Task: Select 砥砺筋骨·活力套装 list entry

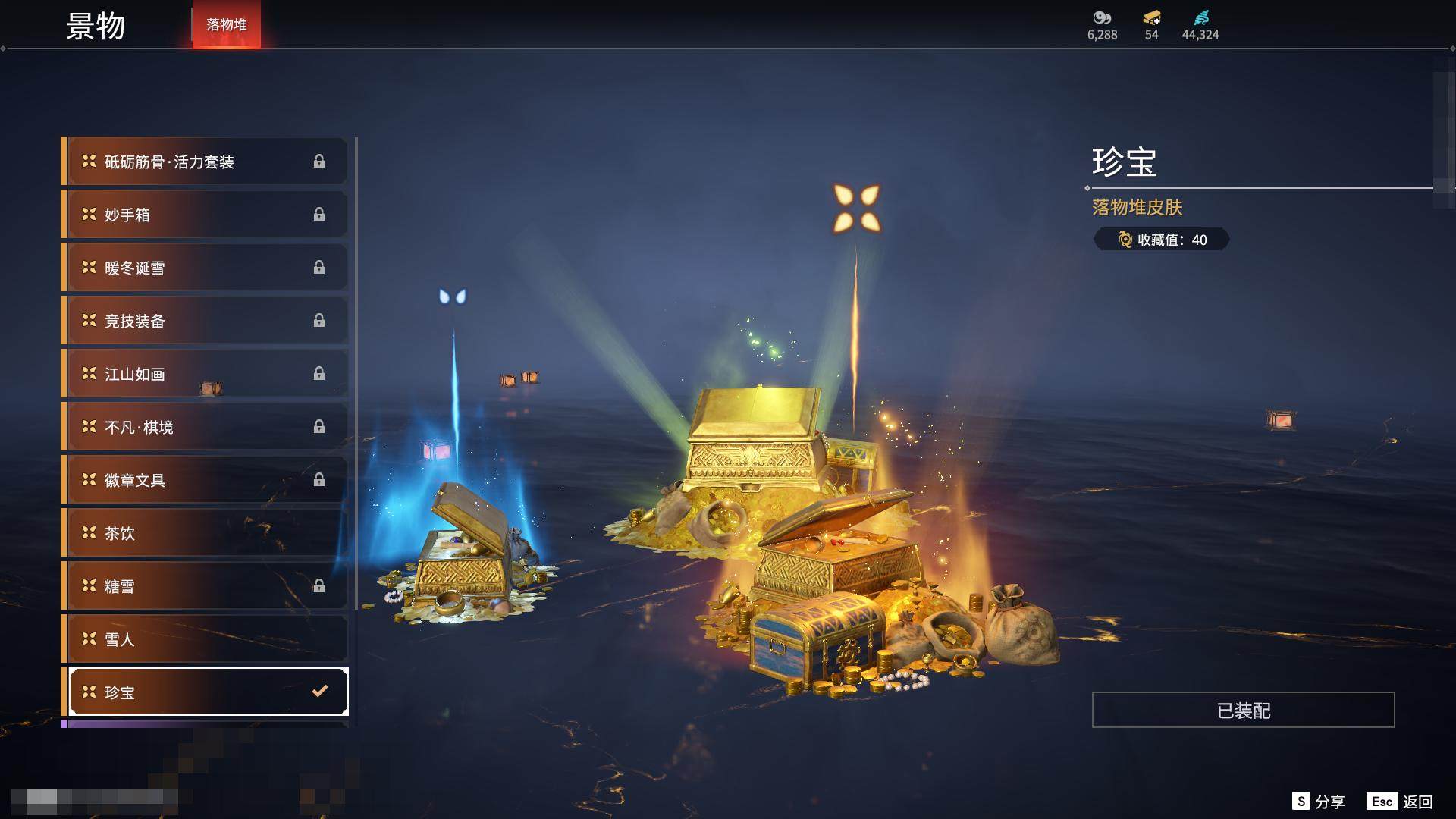Action: [205, 161]
